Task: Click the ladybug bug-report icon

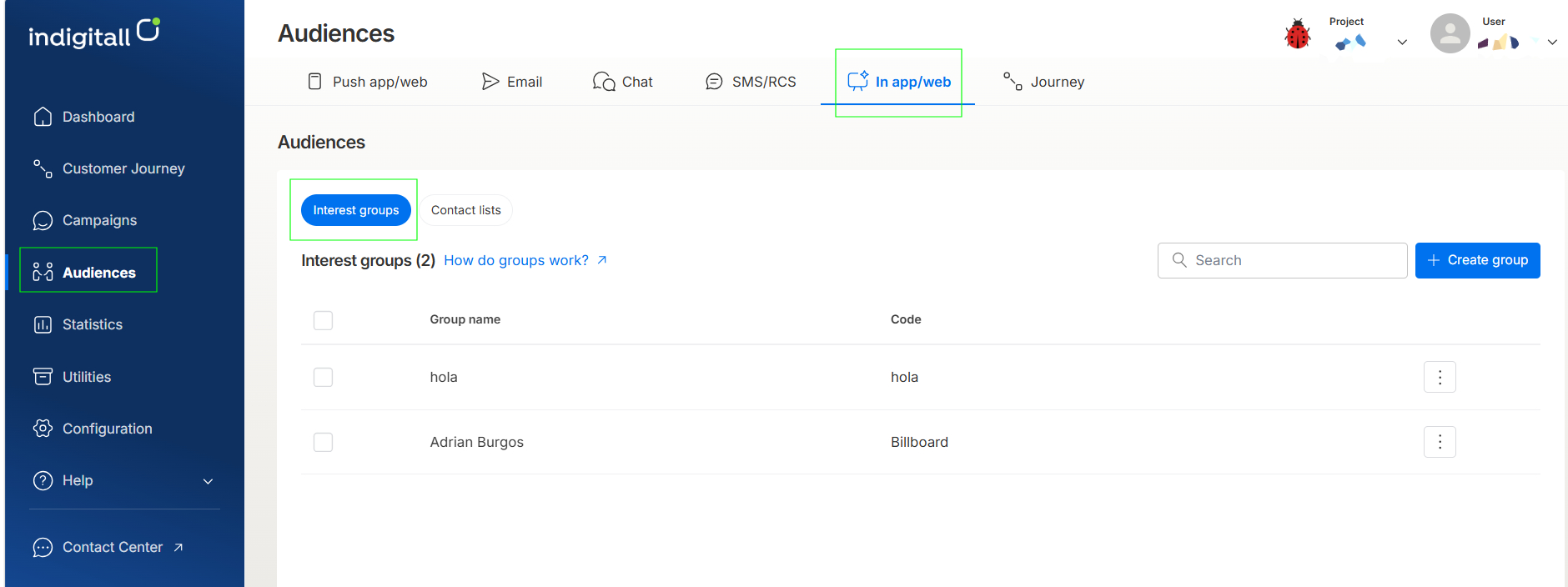Action: pyautogui.click(x=1297, y=34)
